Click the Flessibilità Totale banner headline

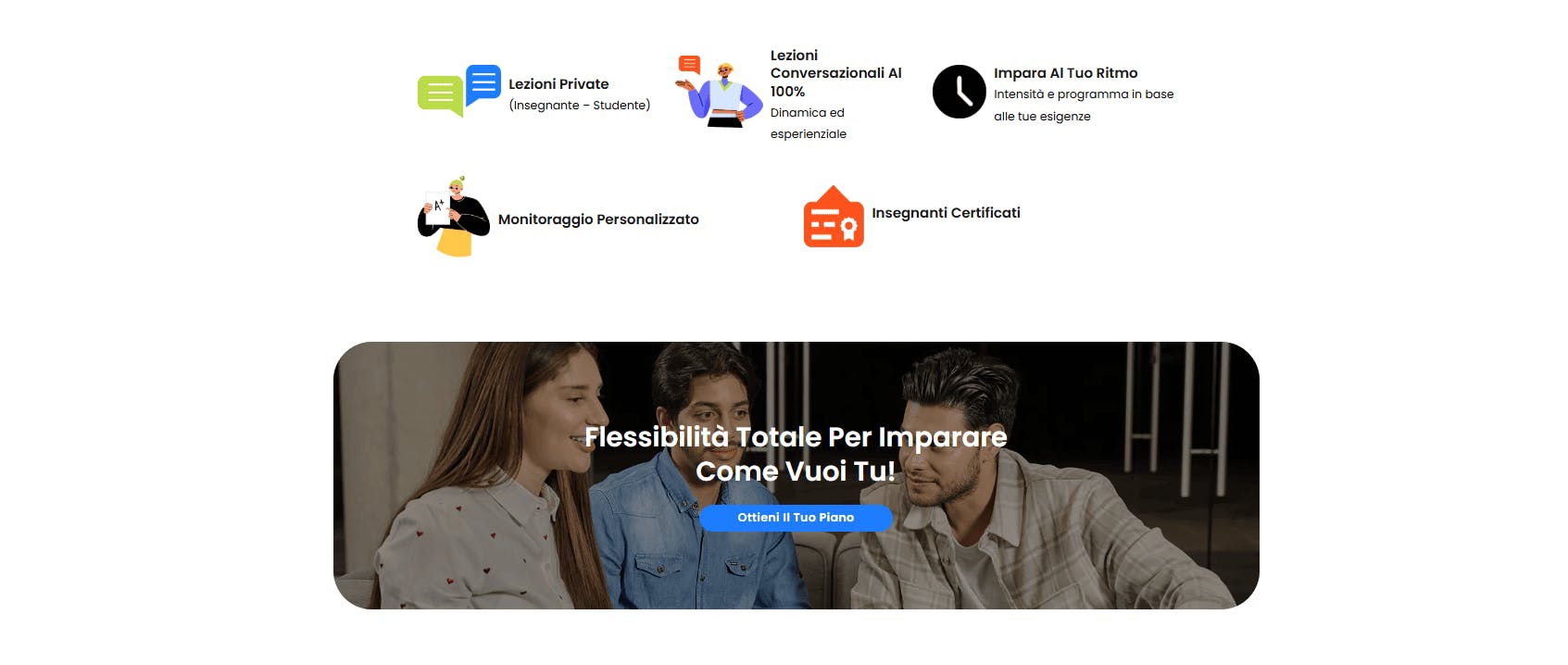pos(796,454)
